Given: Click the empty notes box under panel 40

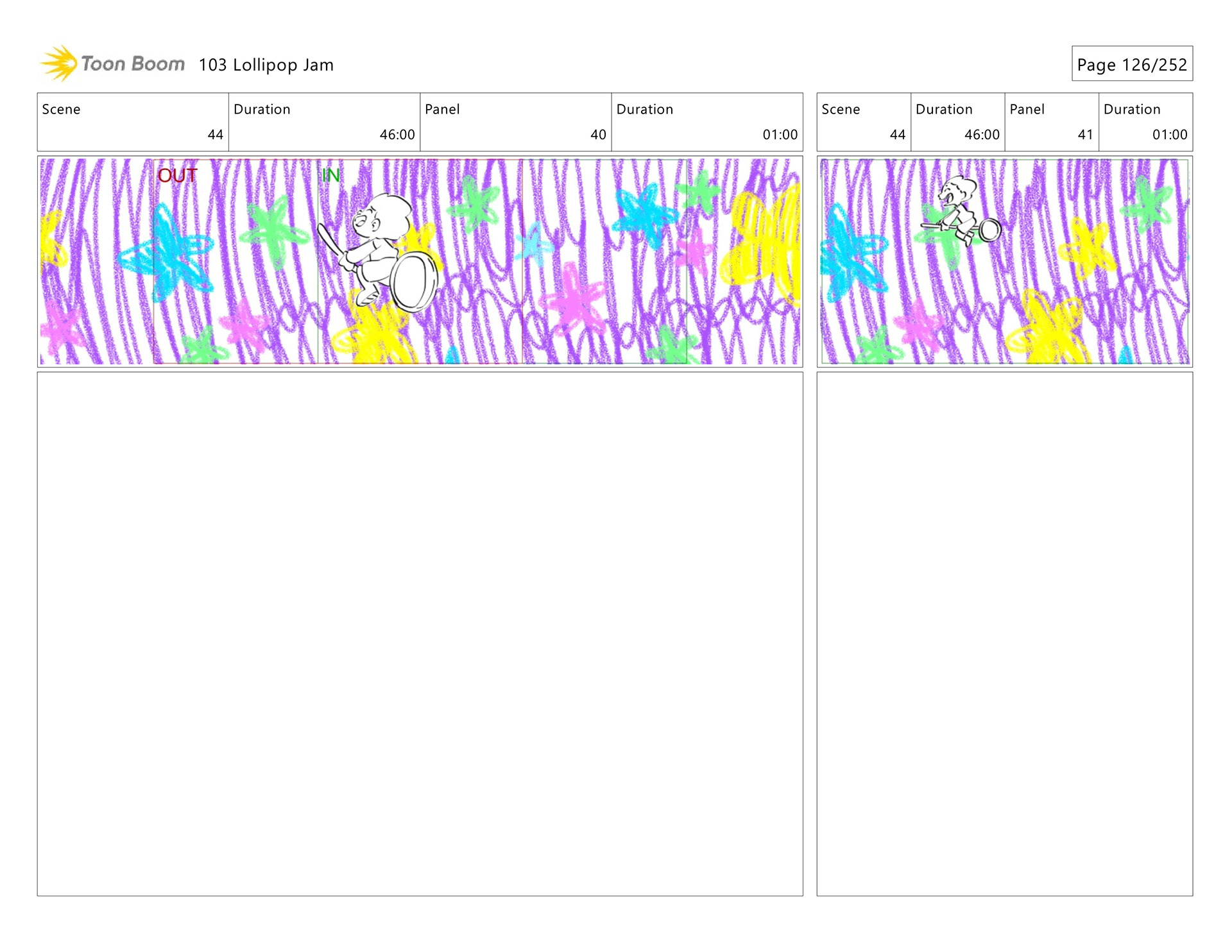Looking at the screenshot, I should (420, 634).
